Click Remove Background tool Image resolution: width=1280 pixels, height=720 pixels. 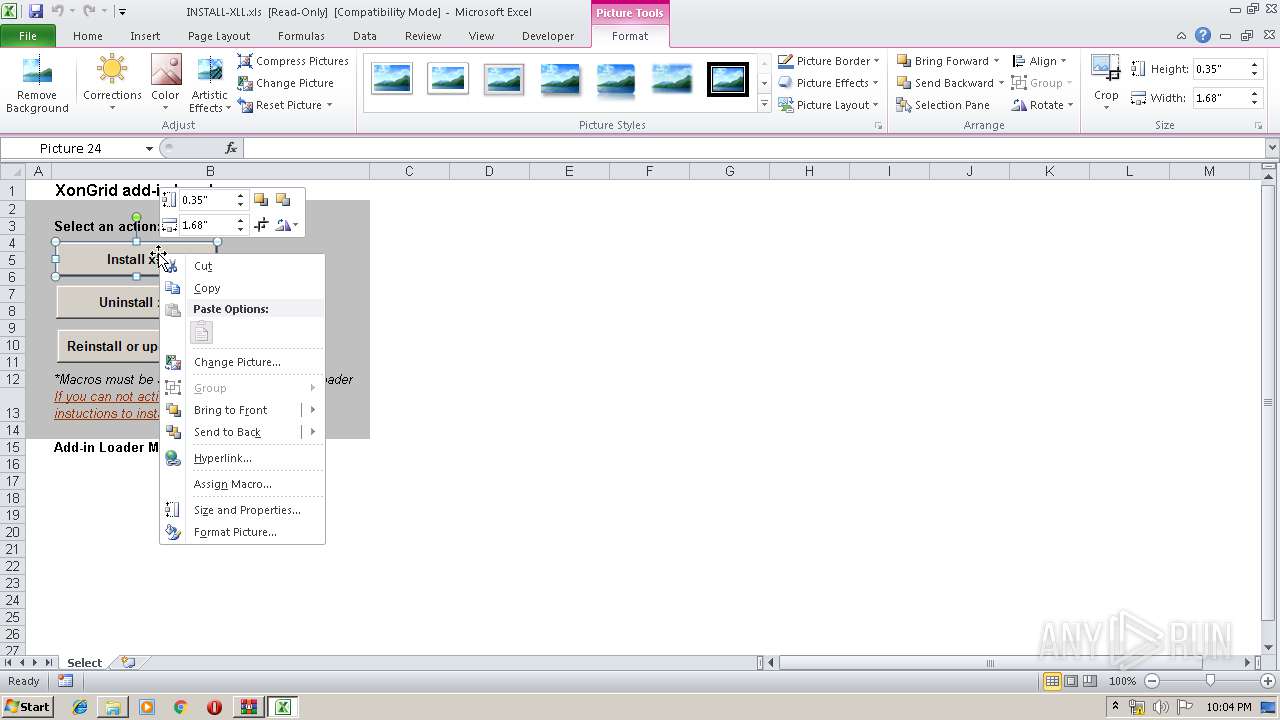(x=37, y=85)
